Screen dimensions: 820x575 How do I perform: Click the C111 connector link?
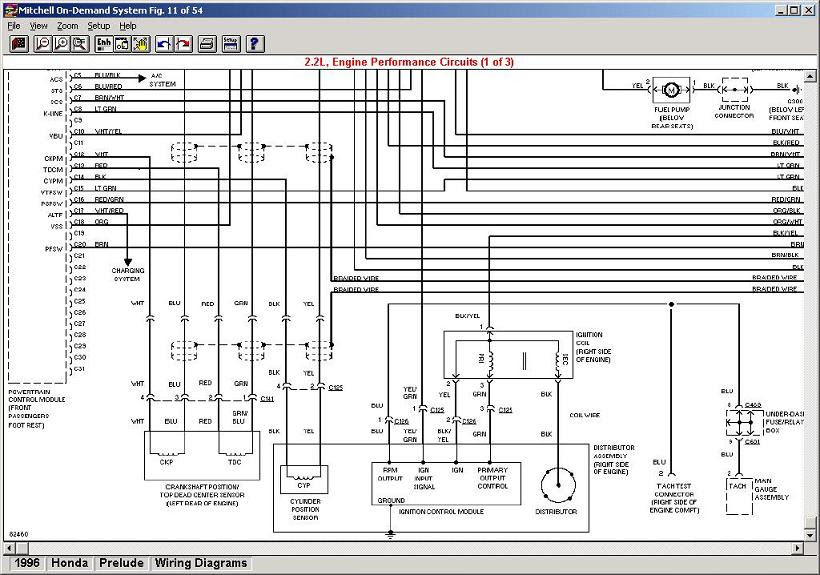267,399
